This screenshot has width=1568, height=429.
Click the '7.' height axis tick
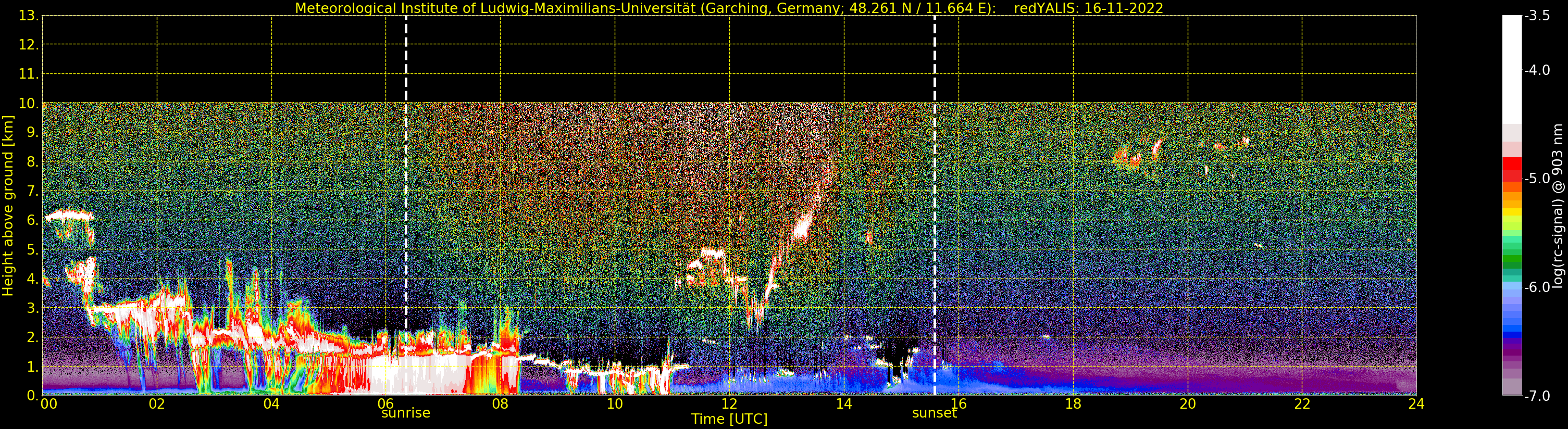pos(32,191)
